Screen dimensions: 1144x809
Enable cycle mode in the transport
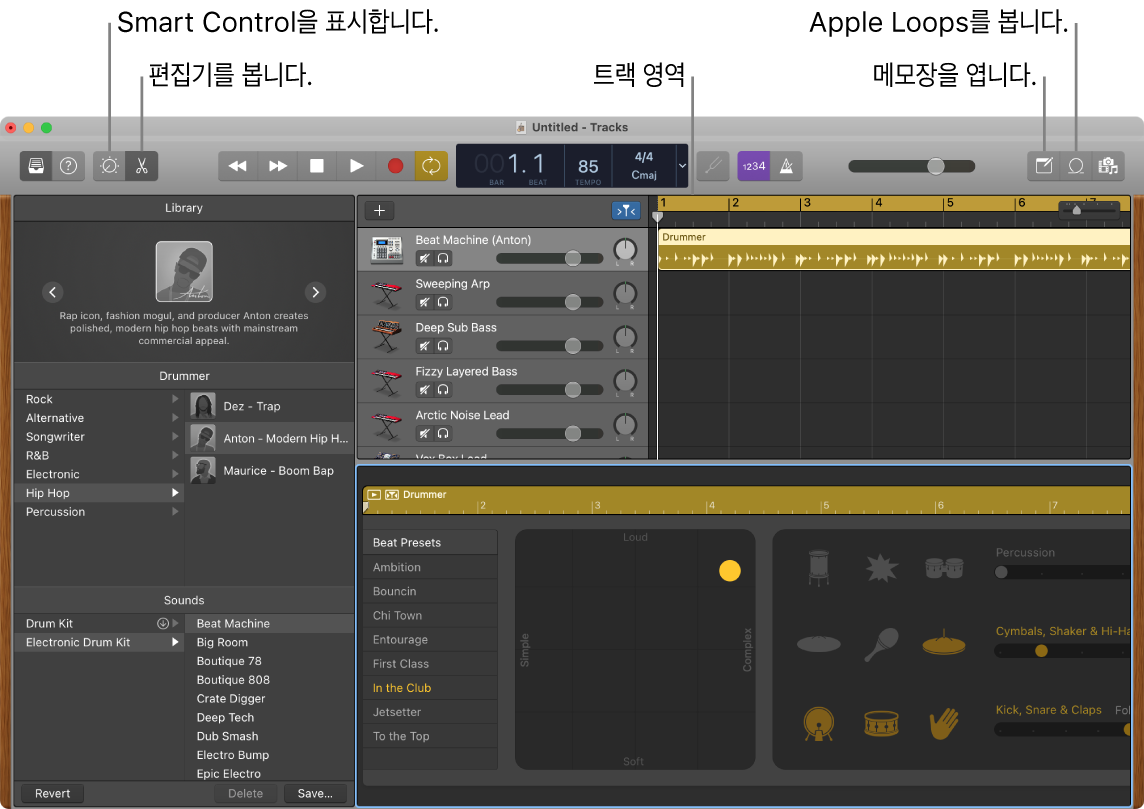[431, 165]
